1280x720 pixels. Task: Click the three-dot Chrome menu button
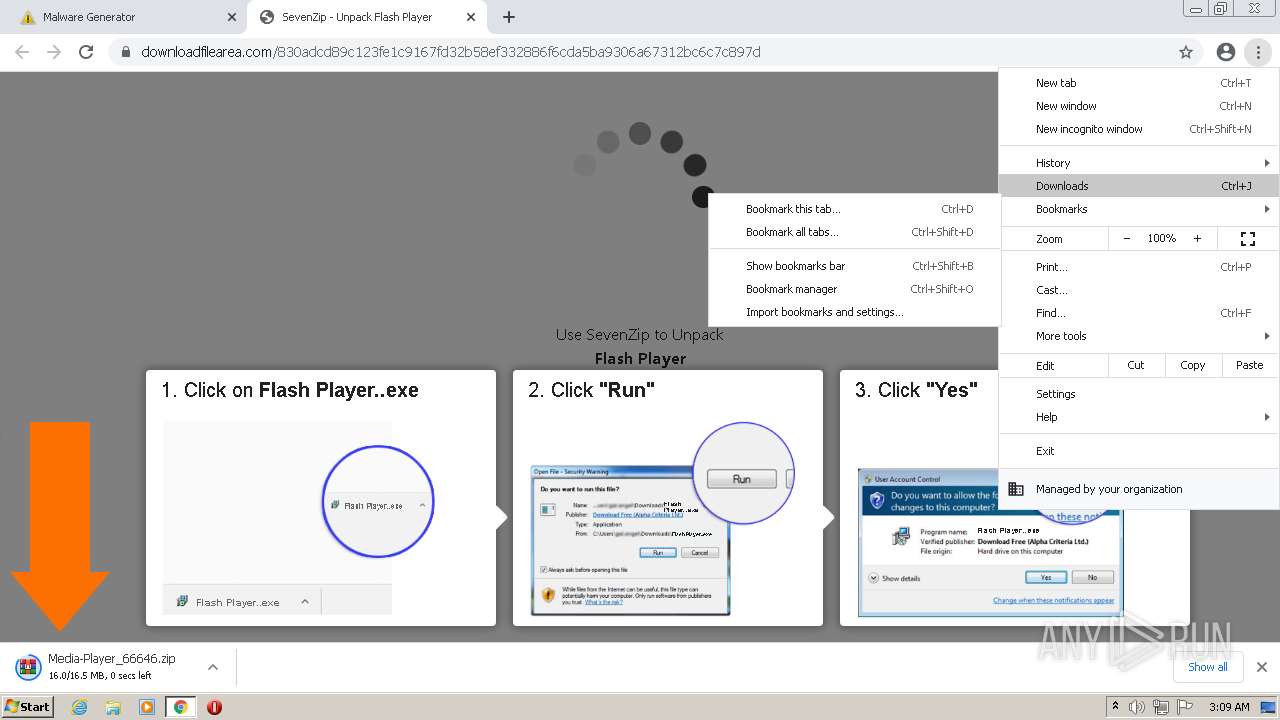(x=1258, y=52)
